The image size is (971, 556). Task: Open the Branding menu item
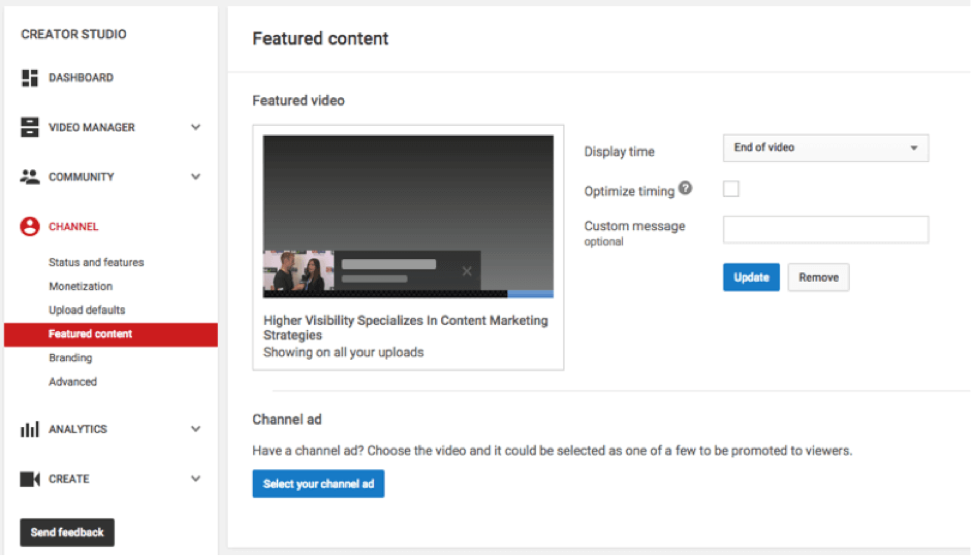tap(70, 358)
